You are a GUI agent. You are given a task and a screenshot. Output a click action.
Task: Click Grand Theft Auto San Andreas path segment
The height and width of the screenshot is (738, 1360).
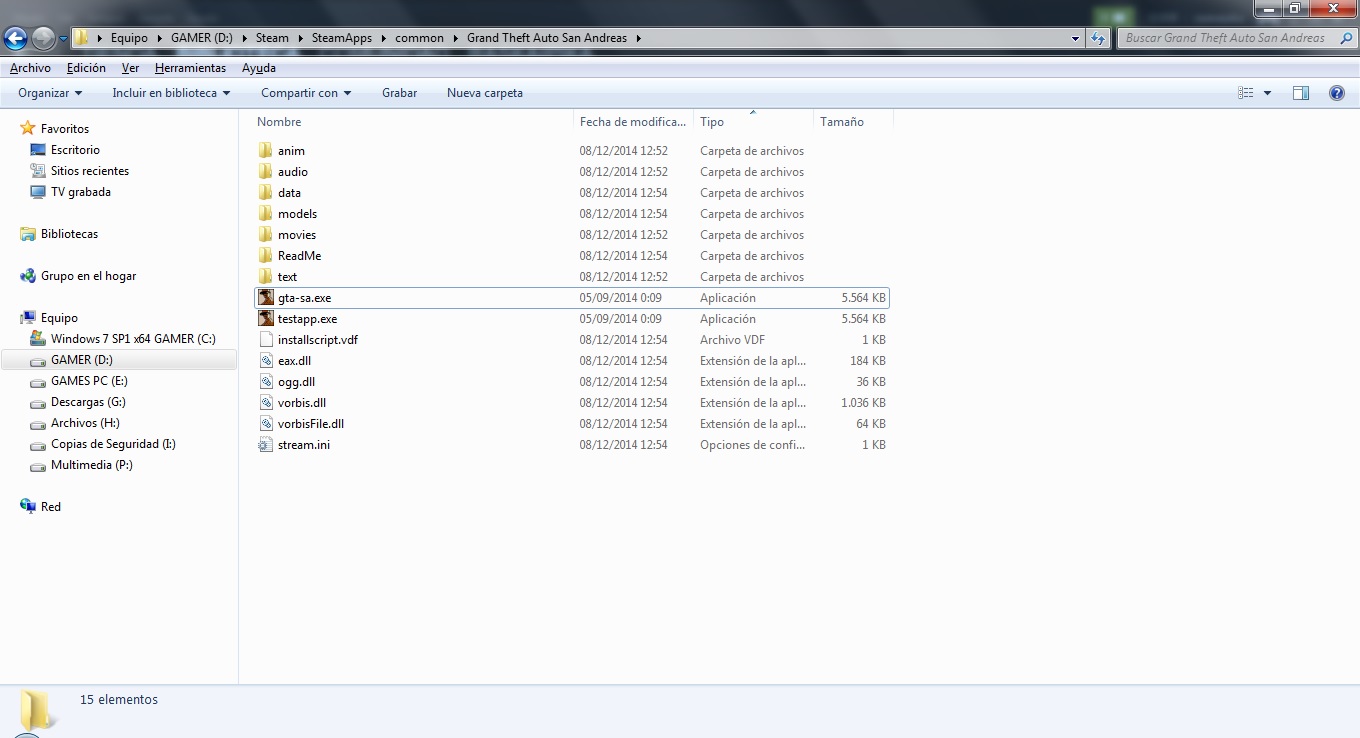click(x=547, y=38)
